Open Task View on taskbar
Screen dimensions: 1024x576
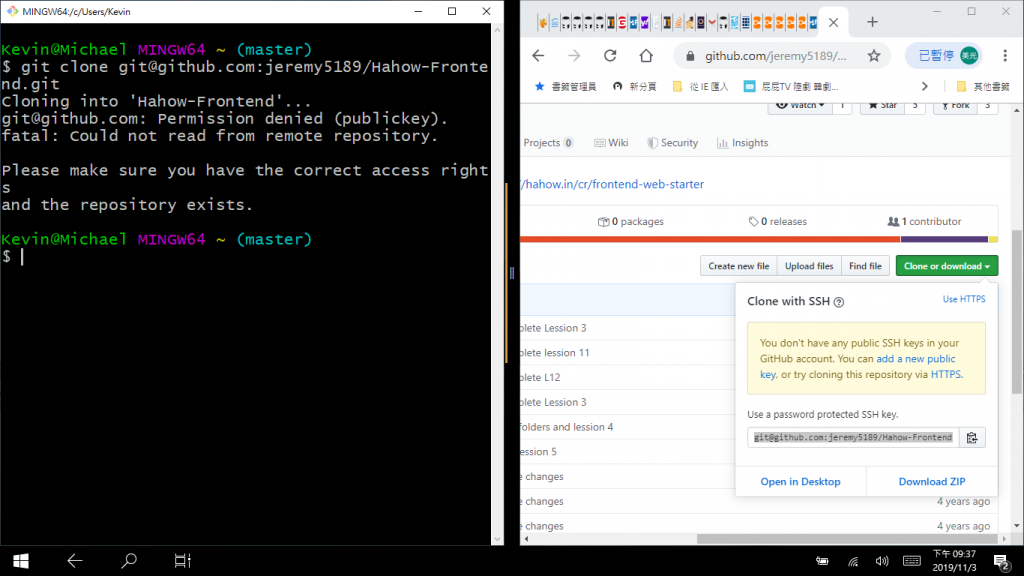(182, 561)
